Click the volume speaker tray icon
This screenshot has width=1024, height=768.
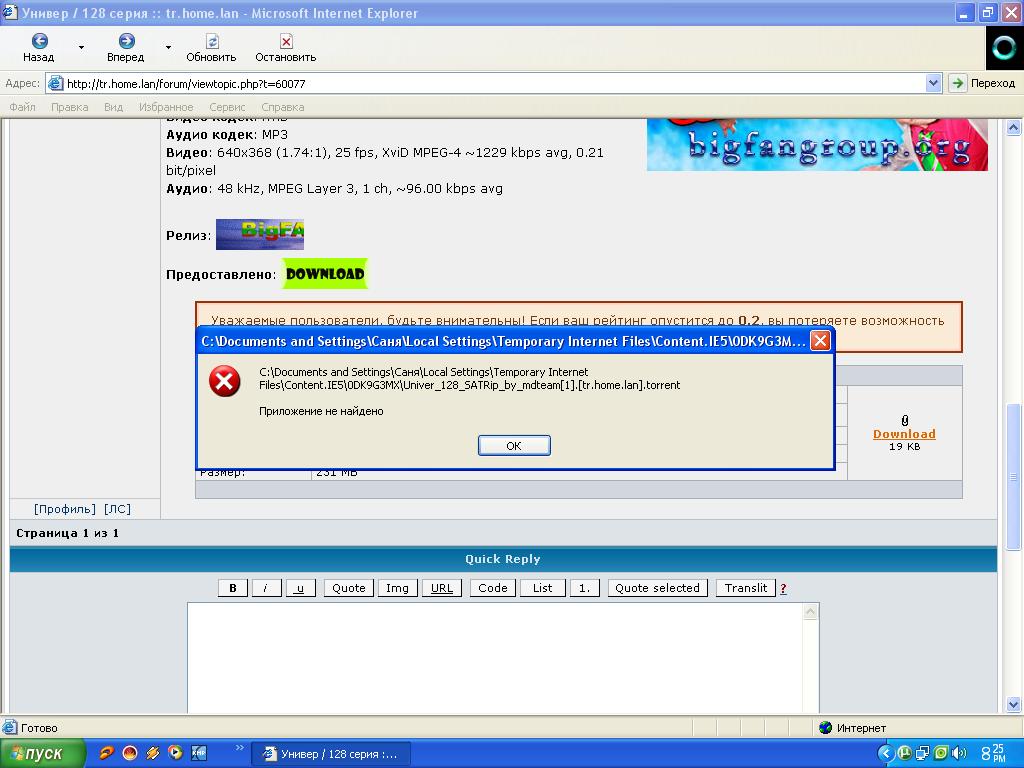click(x=959, y=754)
